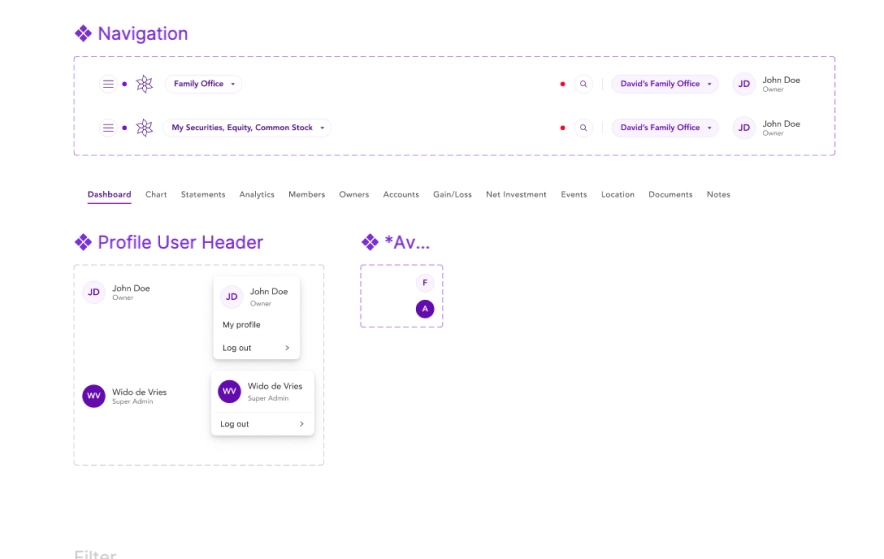Open the hamburger menu in the first navigation bar

click(108, 84)
